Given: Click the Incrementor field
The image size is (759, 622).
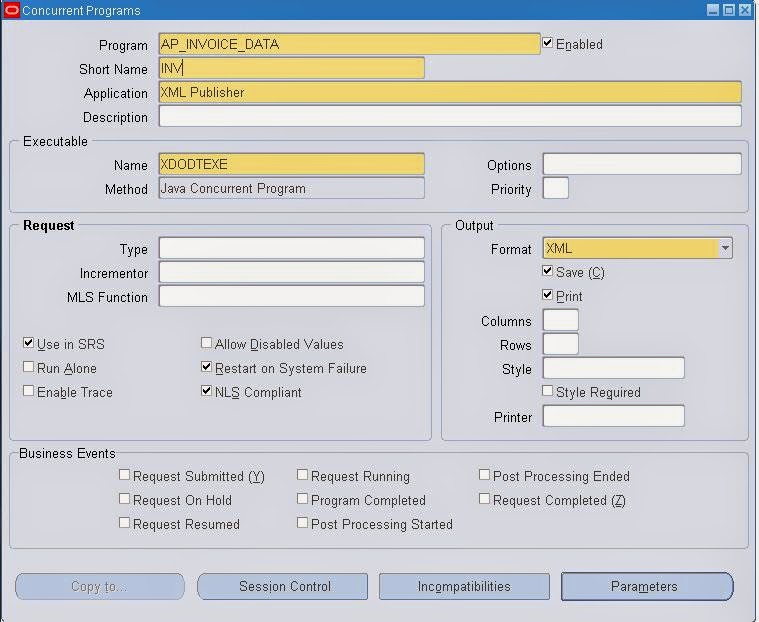Looking at the screenshot, I should (292, 272).
